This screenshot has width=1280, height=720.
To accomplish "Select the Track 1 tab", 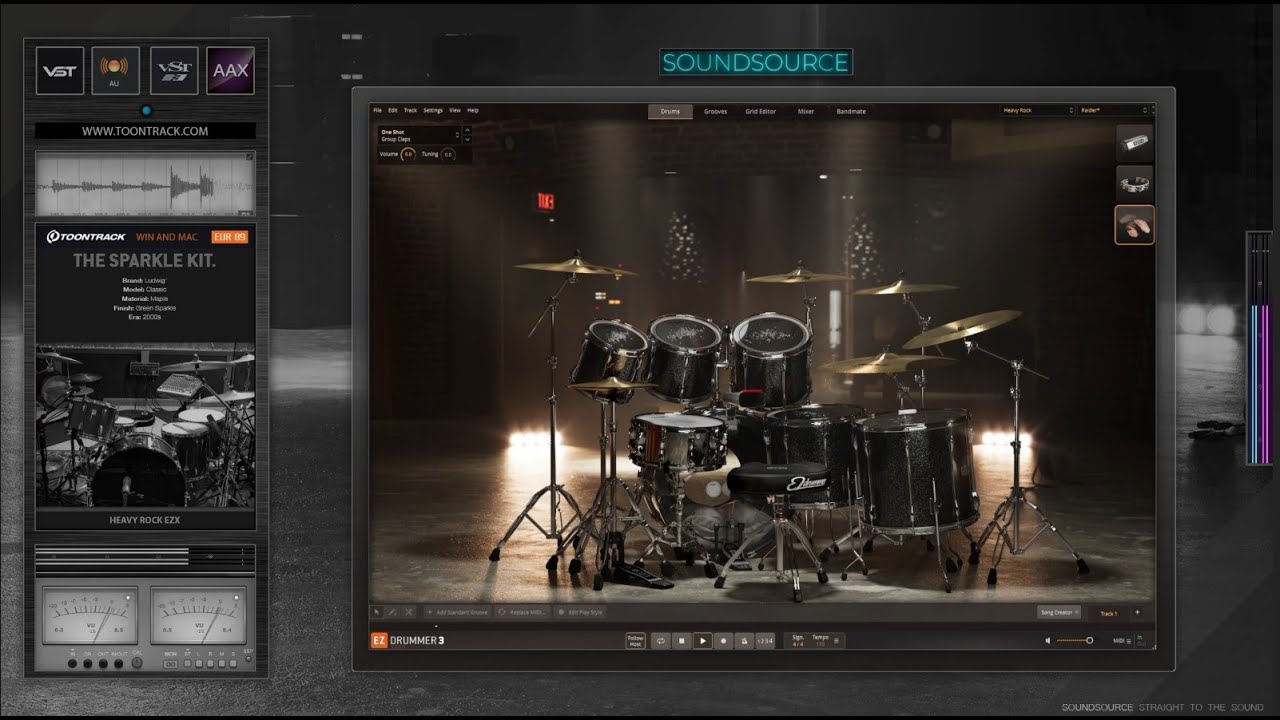I will coord(1109,613).
